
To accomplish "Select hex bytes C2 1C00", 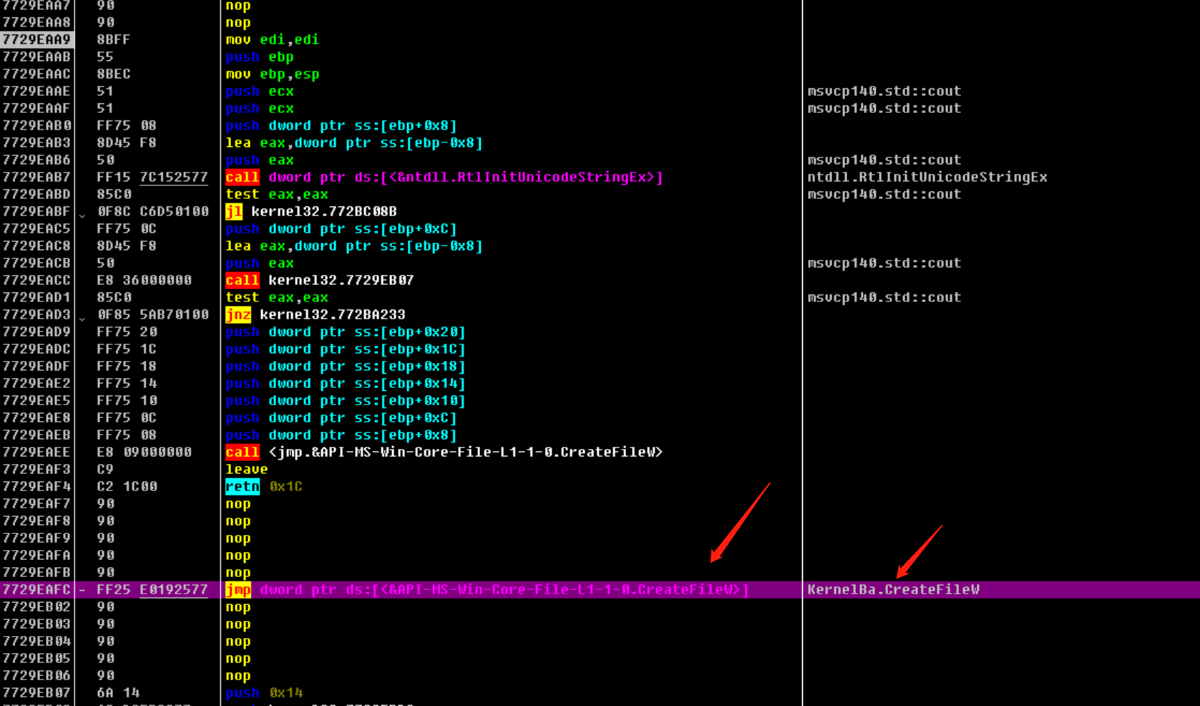I will [126, 487].
